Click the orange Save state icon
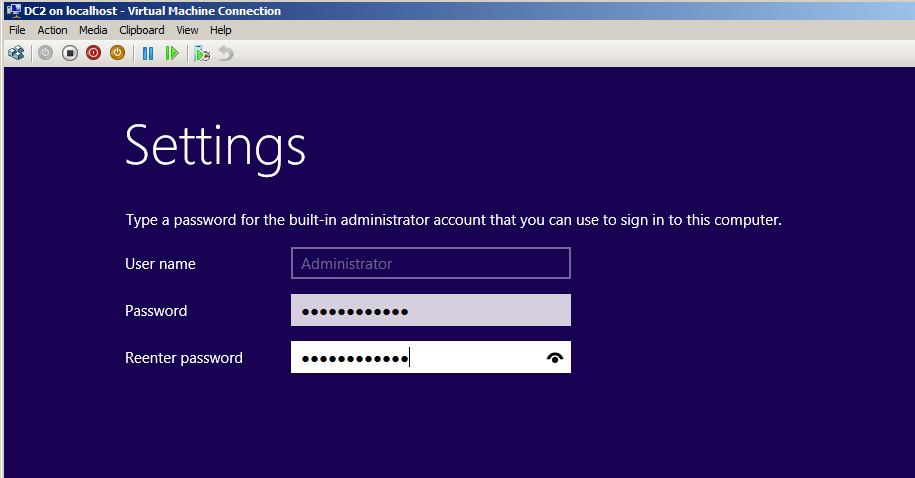Viewport: 915px width, 478px height. point(117,53)
